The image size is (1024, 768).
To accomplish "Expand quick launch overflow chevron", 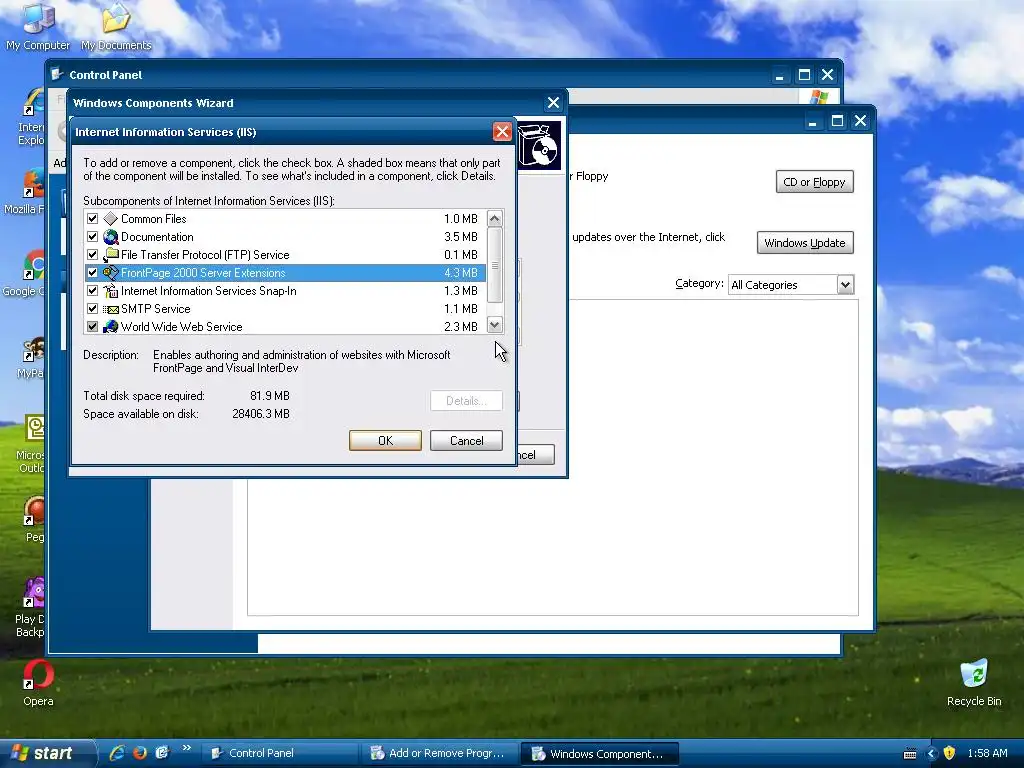I will [x=187, y=748].
